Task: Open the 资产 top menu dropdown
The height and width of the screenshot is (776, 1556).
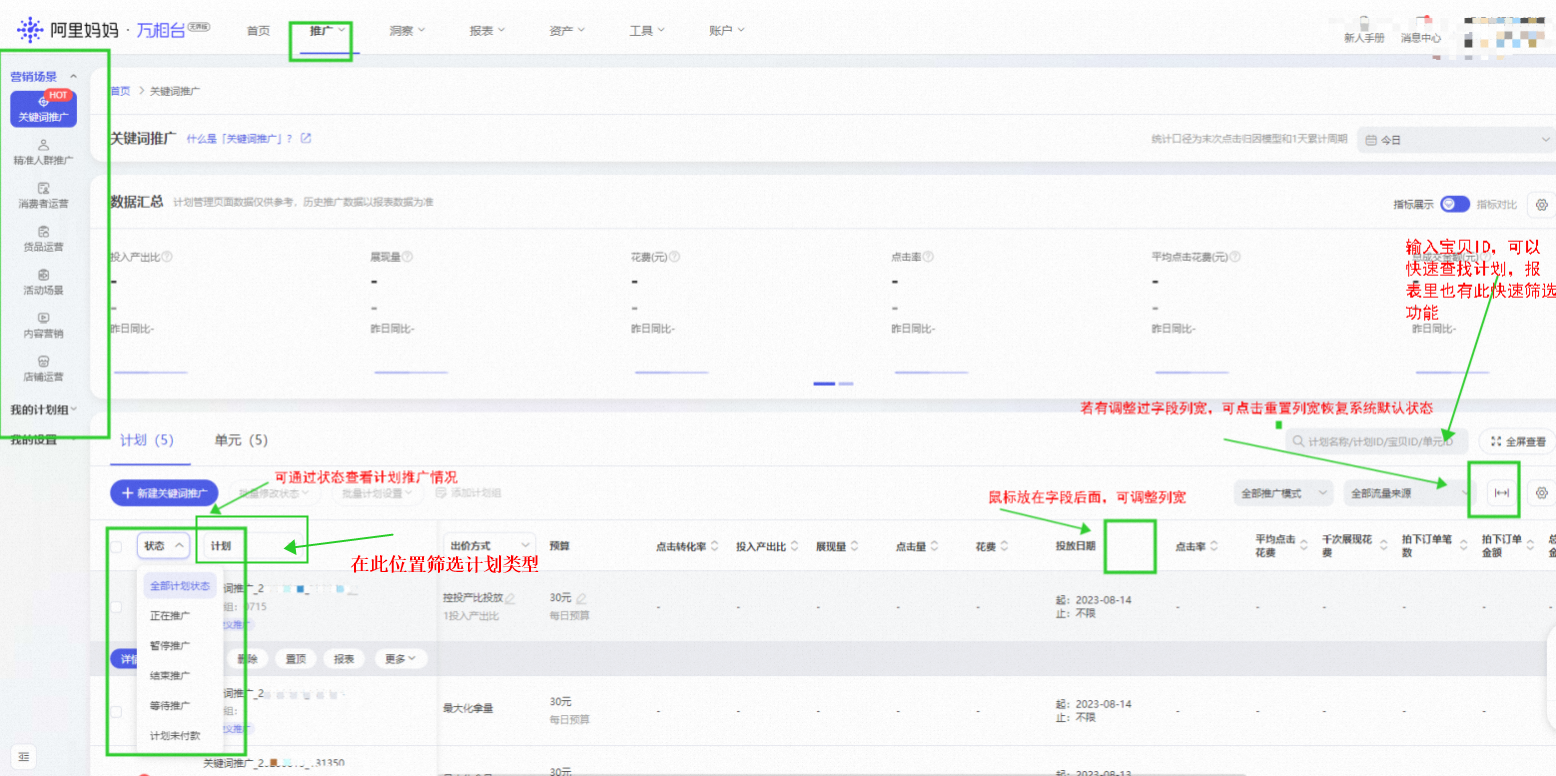Action: tap(567, 31)
